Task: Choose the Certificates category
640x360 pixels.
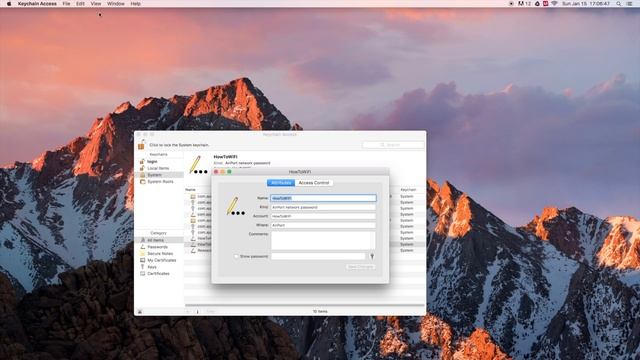Action: pos(159,273)
